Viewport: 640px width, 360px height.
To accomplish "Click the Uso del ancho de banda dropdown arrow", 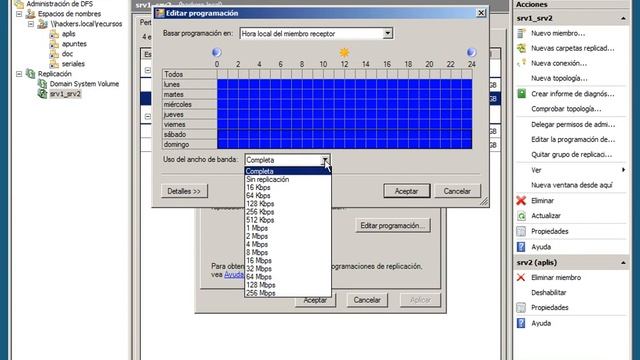I will pyautogui.click(x=325, y=160).
